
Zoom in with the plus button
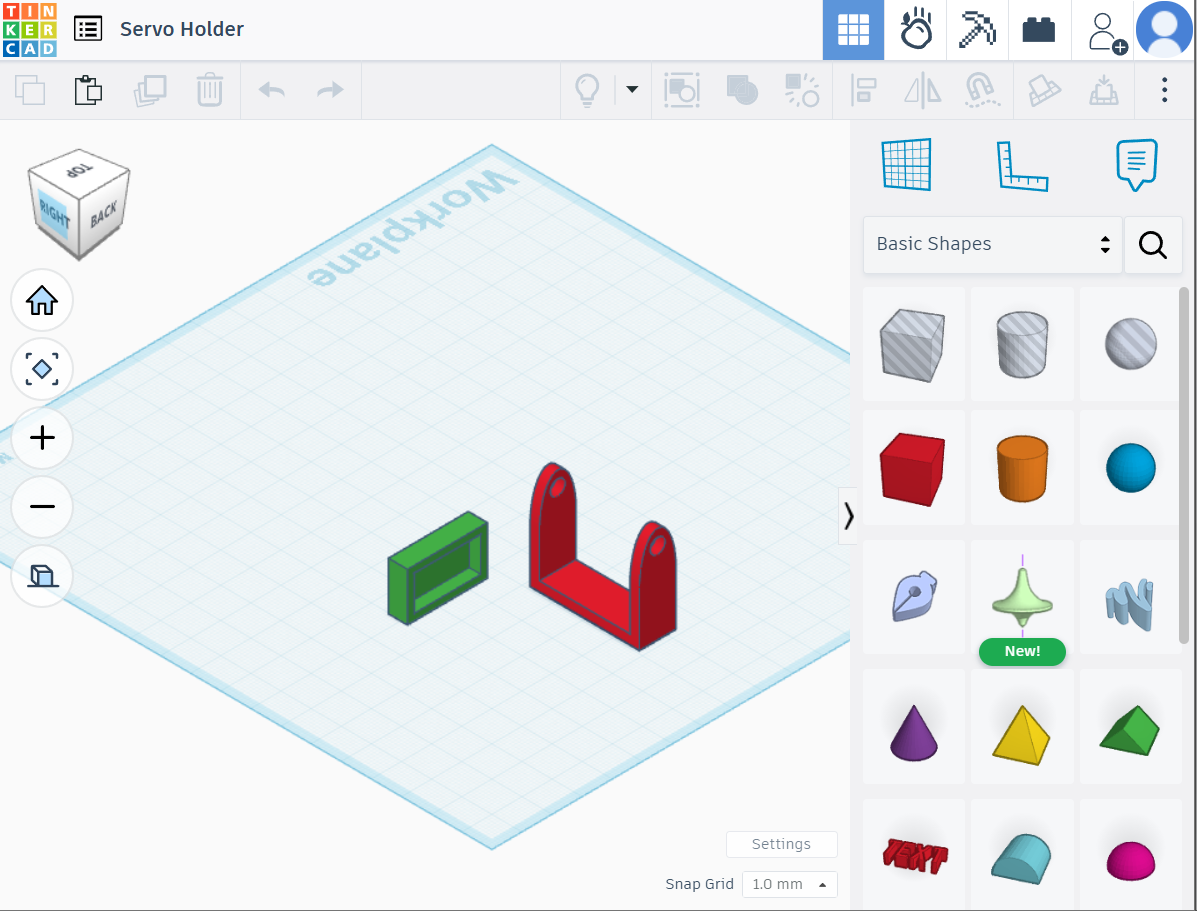tap(42, 438)
